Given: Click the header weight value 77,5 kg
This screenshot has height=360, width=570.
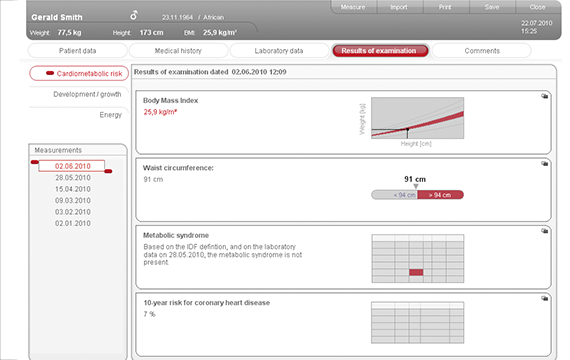Looking at the screenshot, I should tap(69, 32).
